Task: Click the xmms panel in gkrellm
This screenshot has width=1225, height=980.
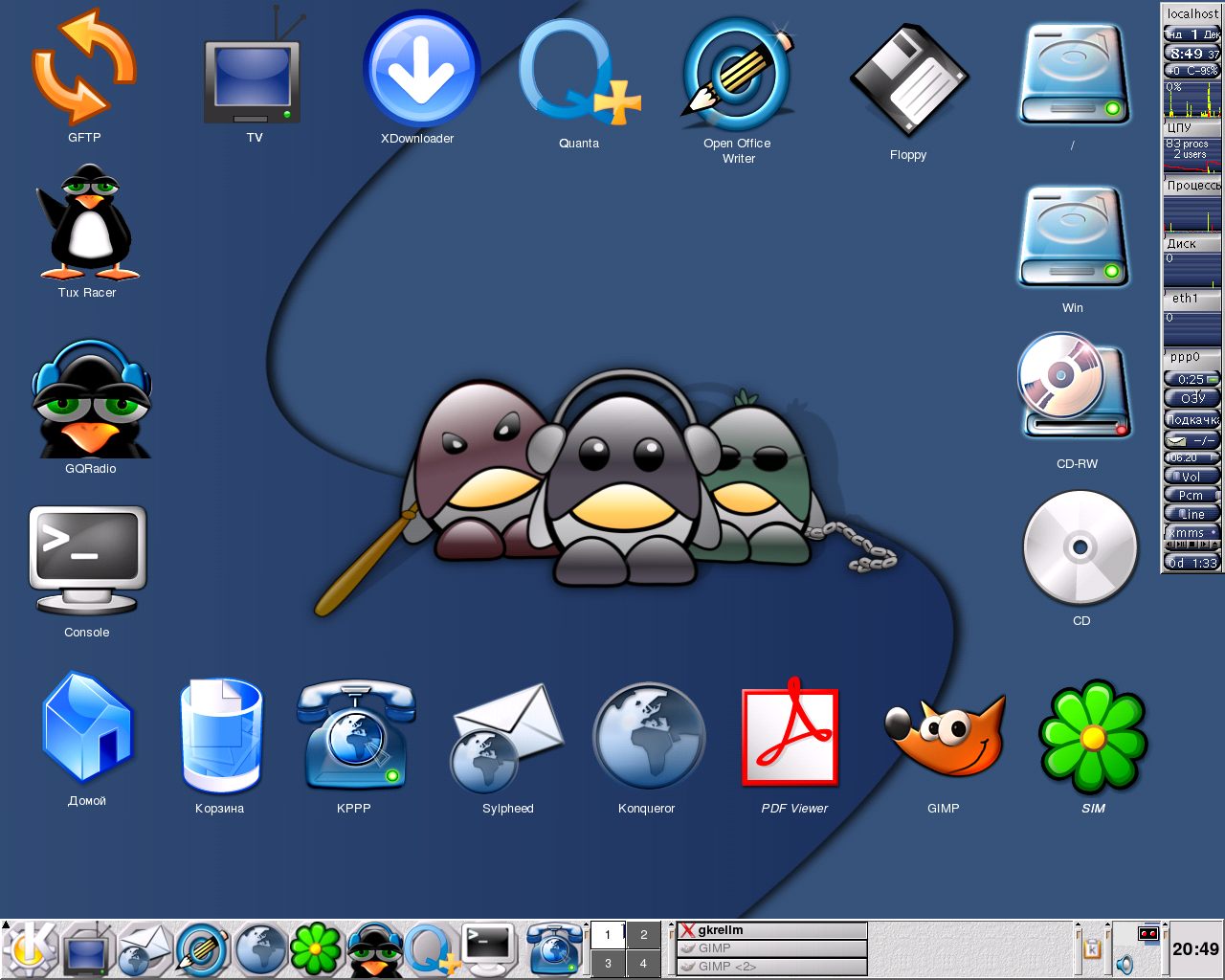Action: [x=1192, y=533]
